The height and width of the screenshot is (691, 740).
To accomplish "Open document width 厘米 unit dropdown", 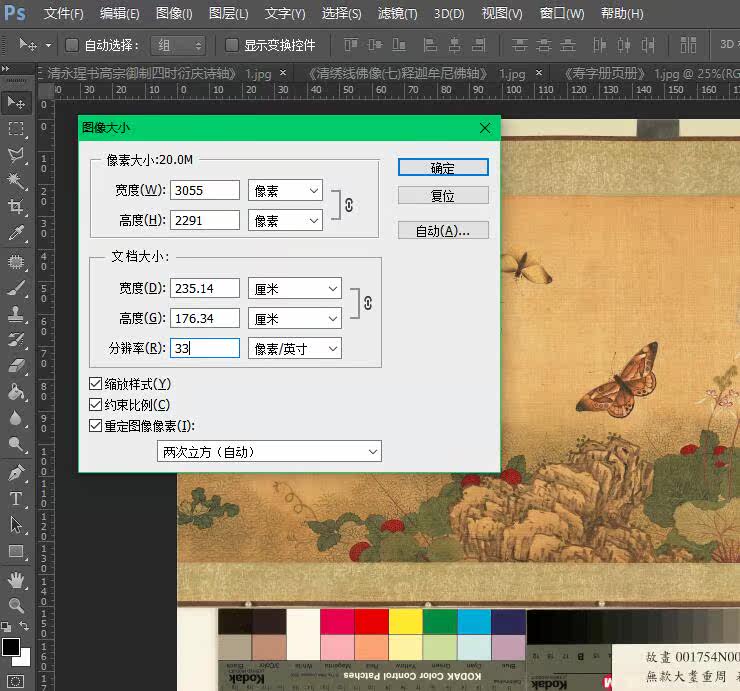I will tap(295, 288).
